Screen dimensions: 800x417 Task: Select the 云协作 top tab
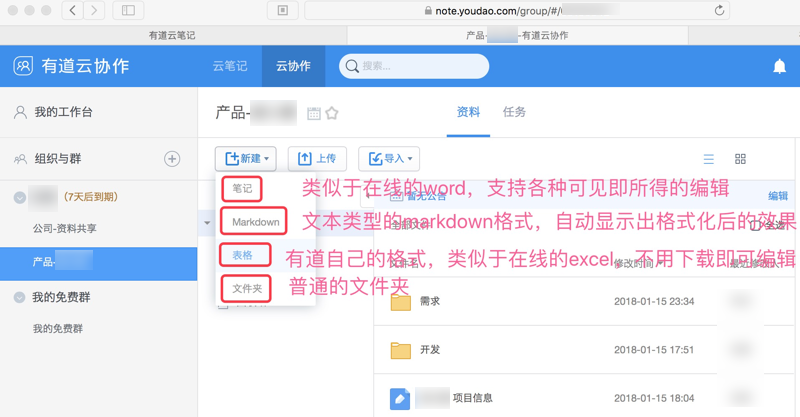(x=293, y=66)
